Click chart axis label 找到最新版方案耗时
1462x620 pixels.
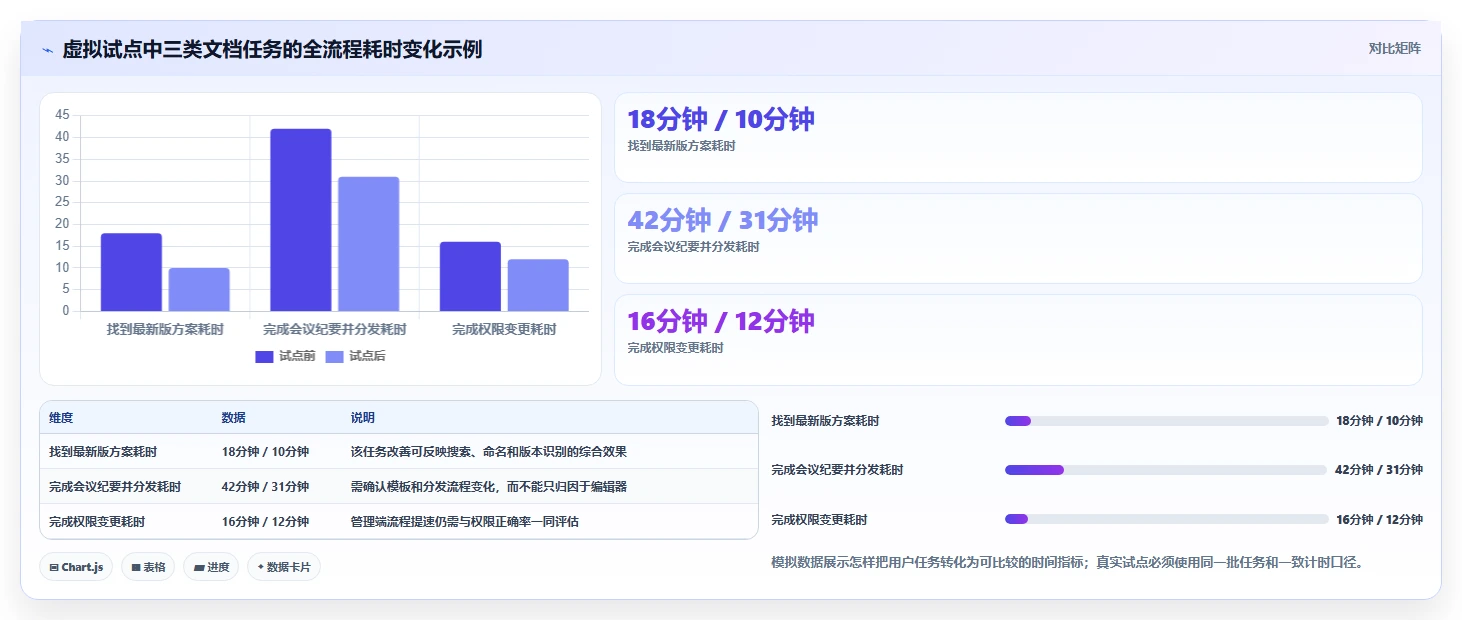pos(165,329)
